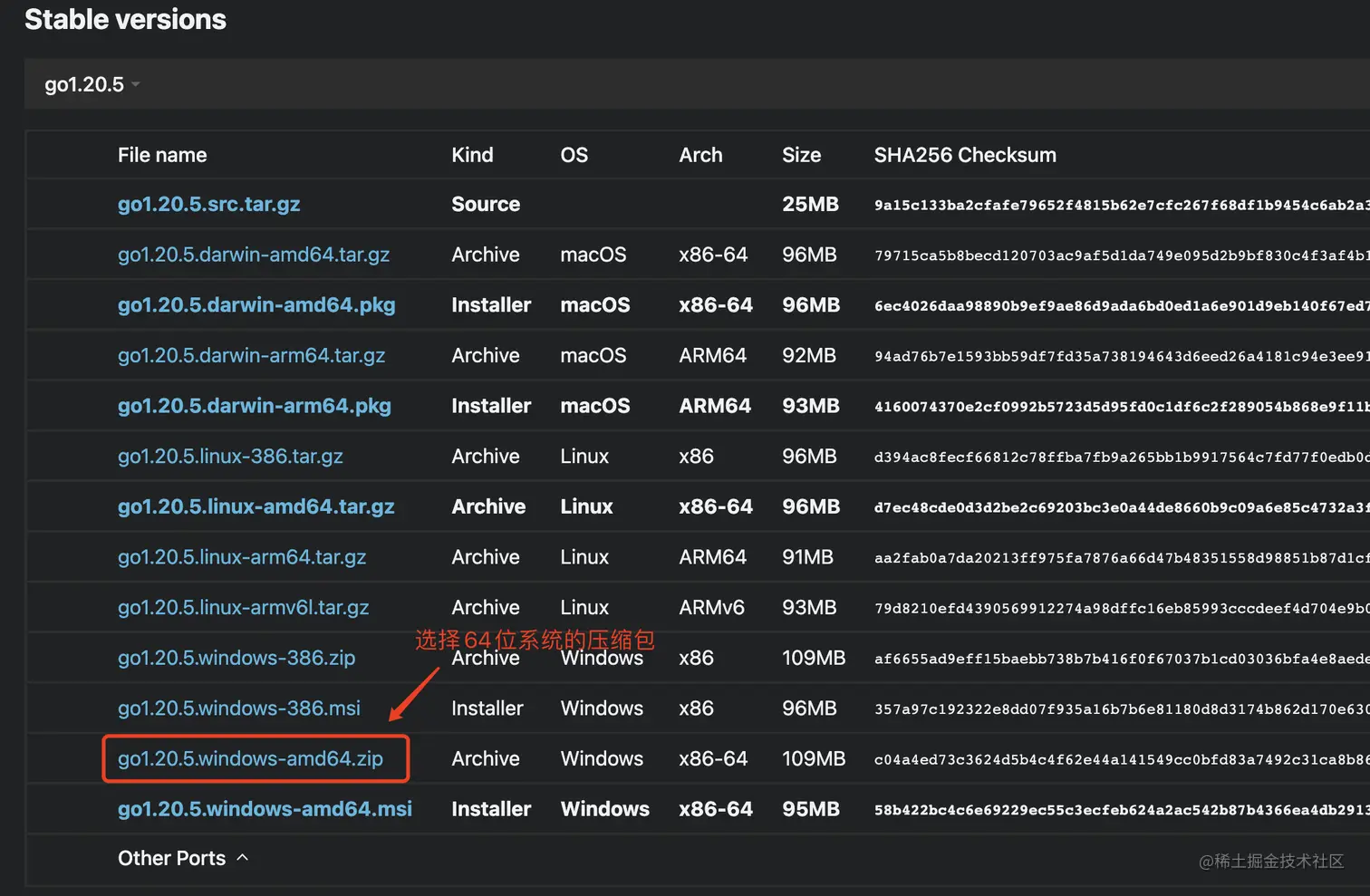Screen dimensions: 1370x896
Task: Click the OS column header
Action: tap(574, 155)
